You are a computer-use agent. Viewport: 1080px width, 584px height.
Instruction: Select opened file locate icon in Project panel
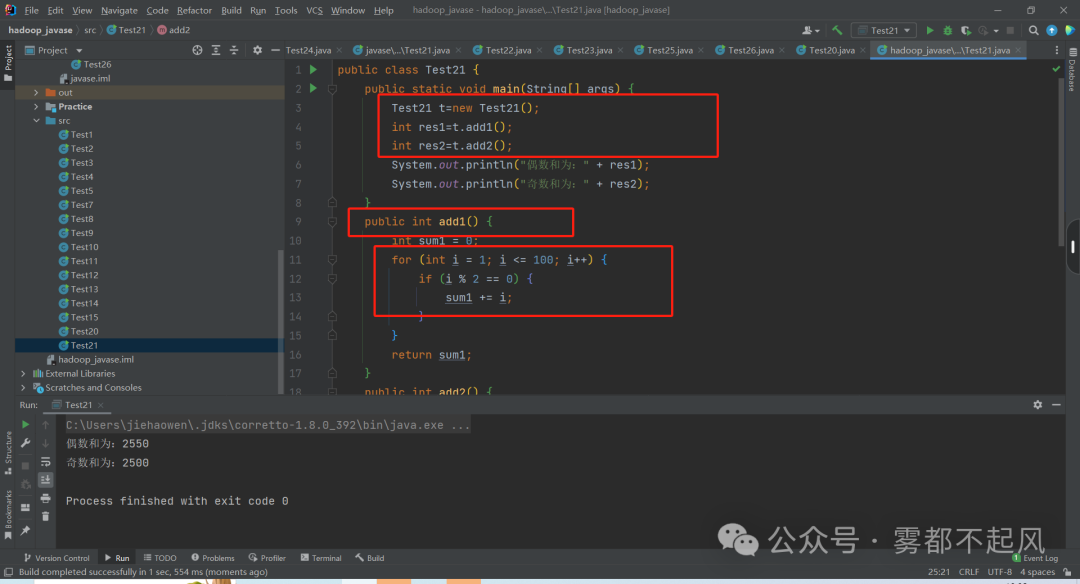(198, 50)
